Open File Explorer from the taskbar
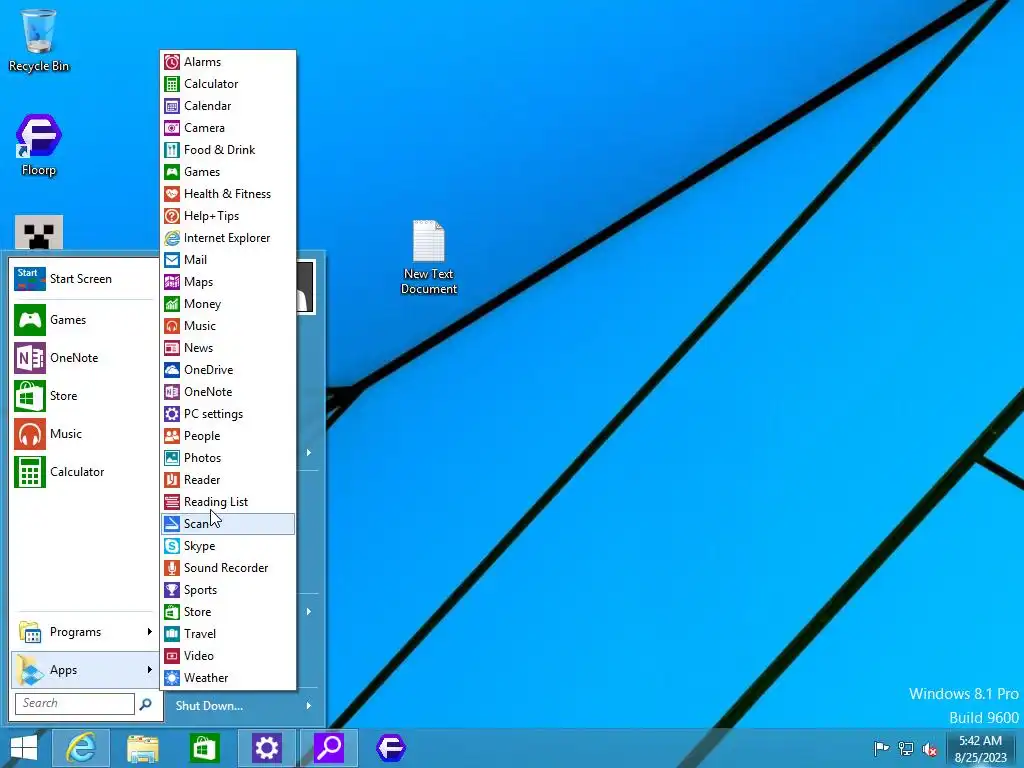1024x768 pixels. (143, 748)
